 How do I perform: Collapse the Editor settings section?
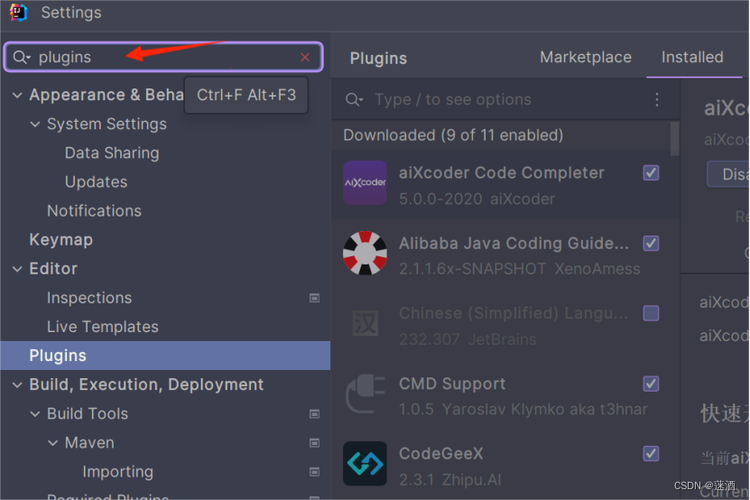click(17, 269)
